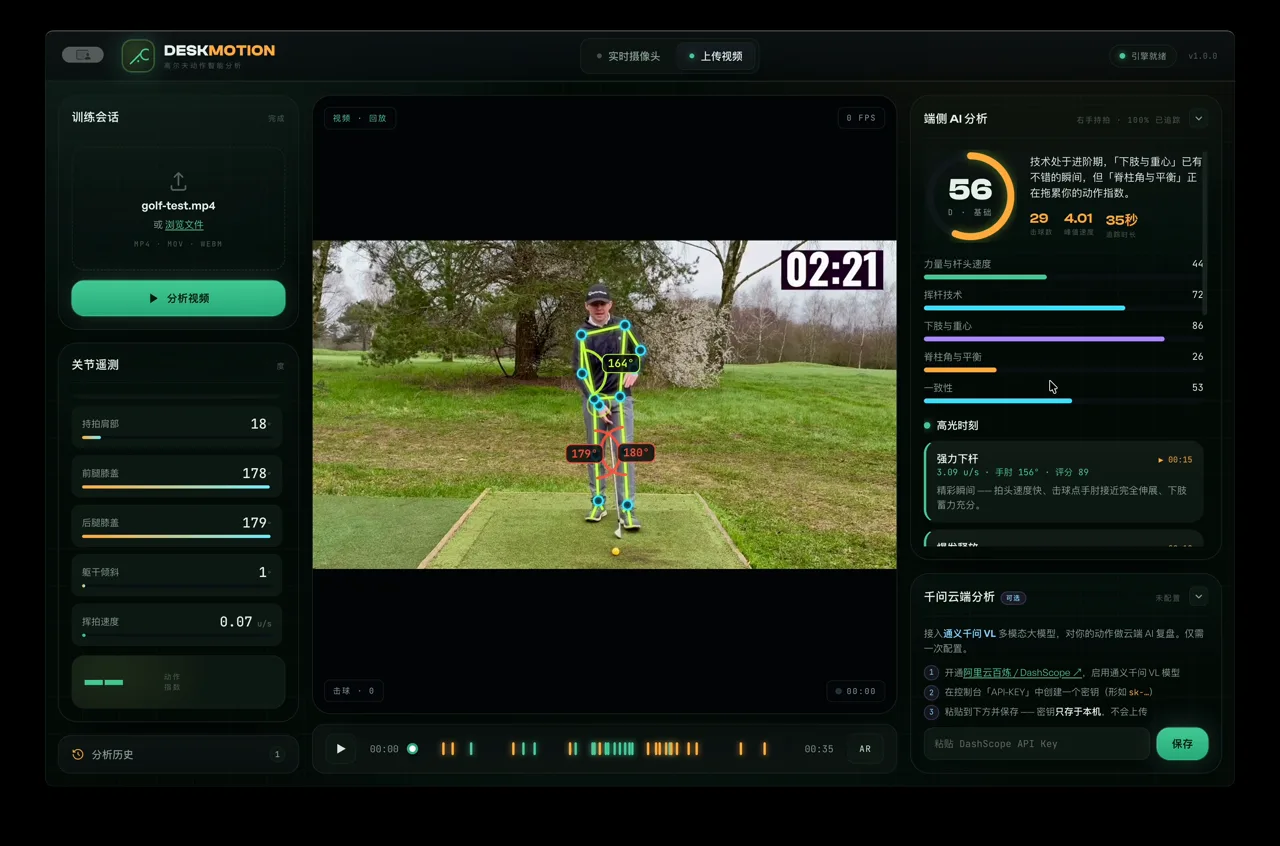The width and height of the screenshot is (1280, 846).
Task: Open the 浏览文件 link
Action: [x=184, y=225]
